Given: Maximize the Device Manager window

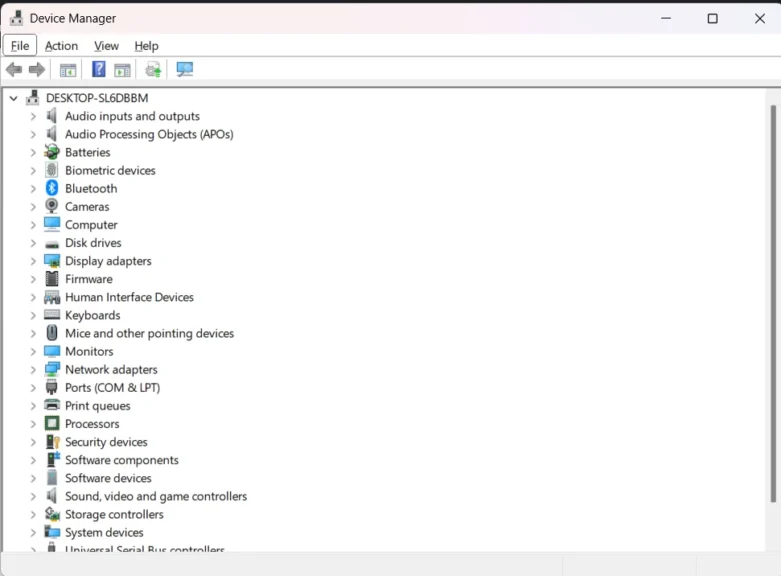Looking at the screenshot, I should [713, 18].
